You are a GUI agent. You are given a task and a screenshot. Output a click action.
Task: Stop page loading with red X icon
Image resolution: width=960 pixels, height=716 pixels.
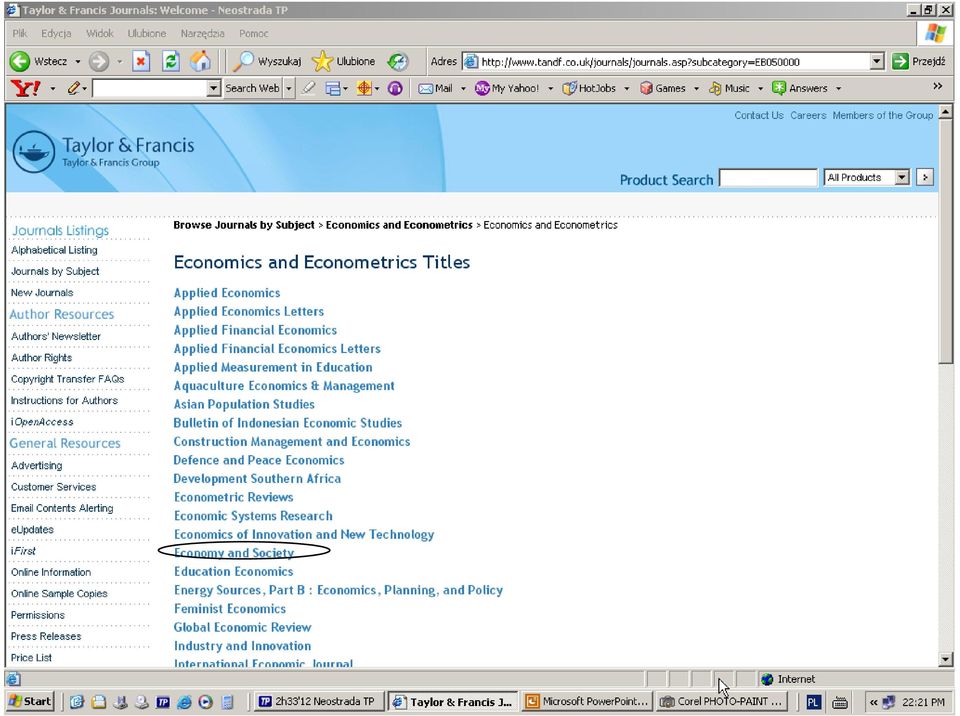[141, 61]
